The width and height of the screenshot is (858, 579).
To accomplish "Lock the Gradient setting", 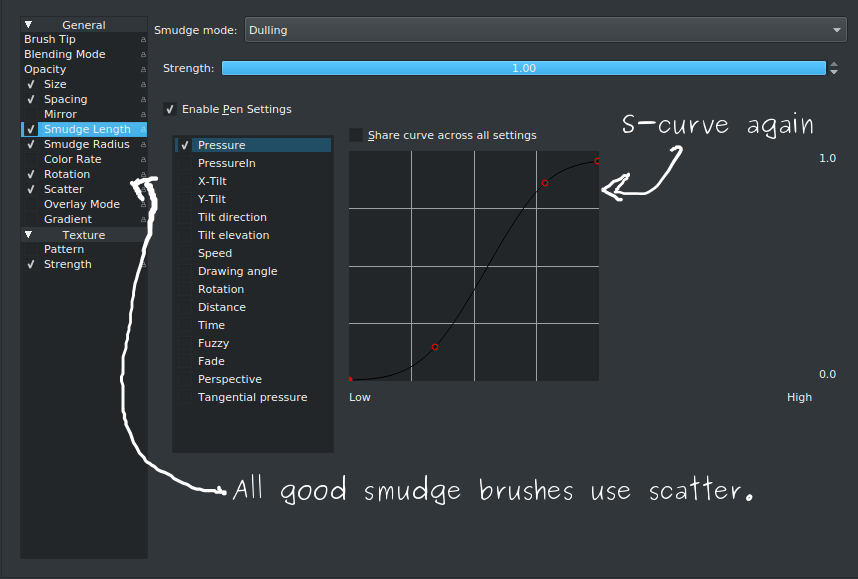I will (x=143, y=218).
